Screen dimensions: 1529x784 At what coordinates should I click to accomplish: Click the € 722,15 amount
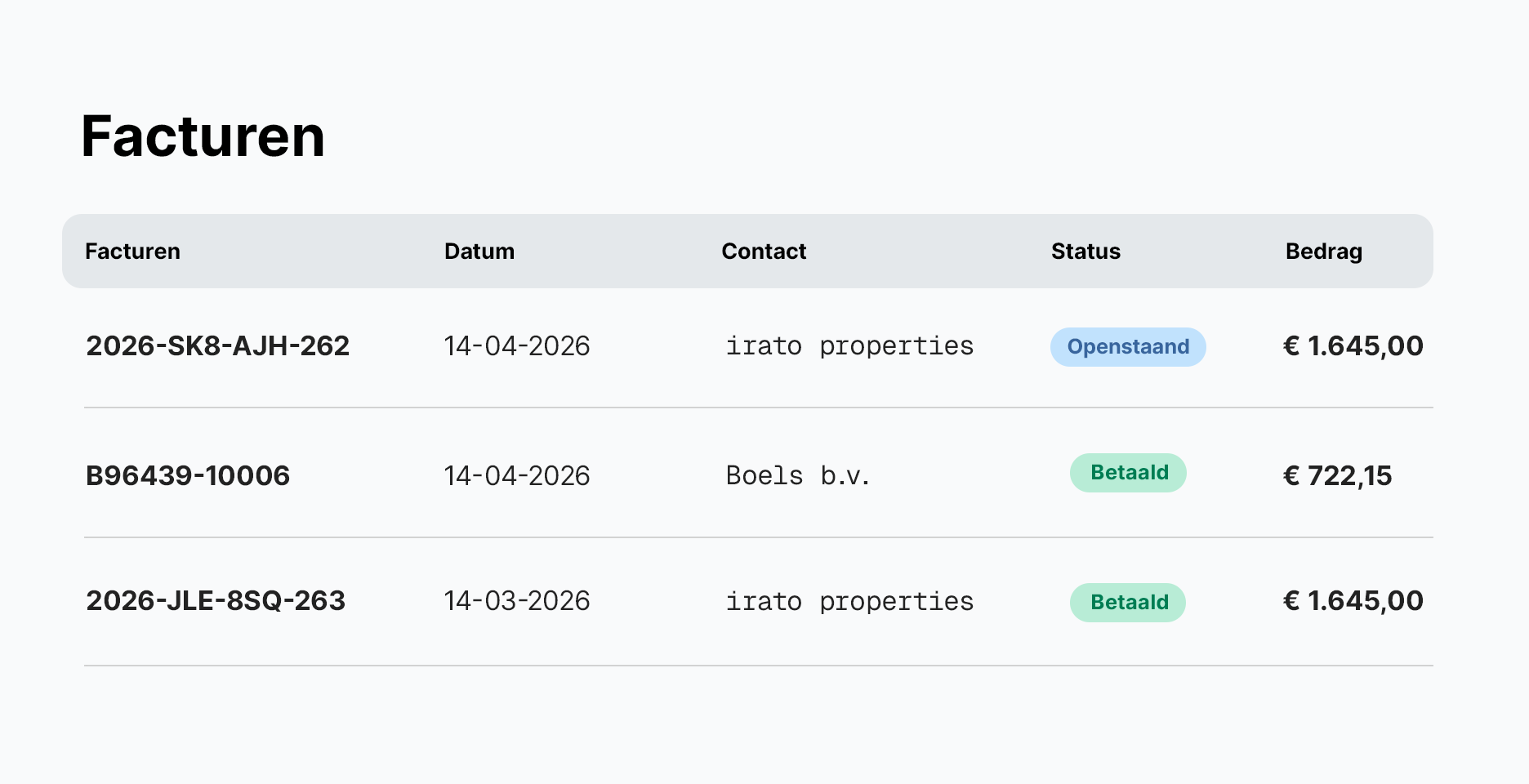point(1337,476)
